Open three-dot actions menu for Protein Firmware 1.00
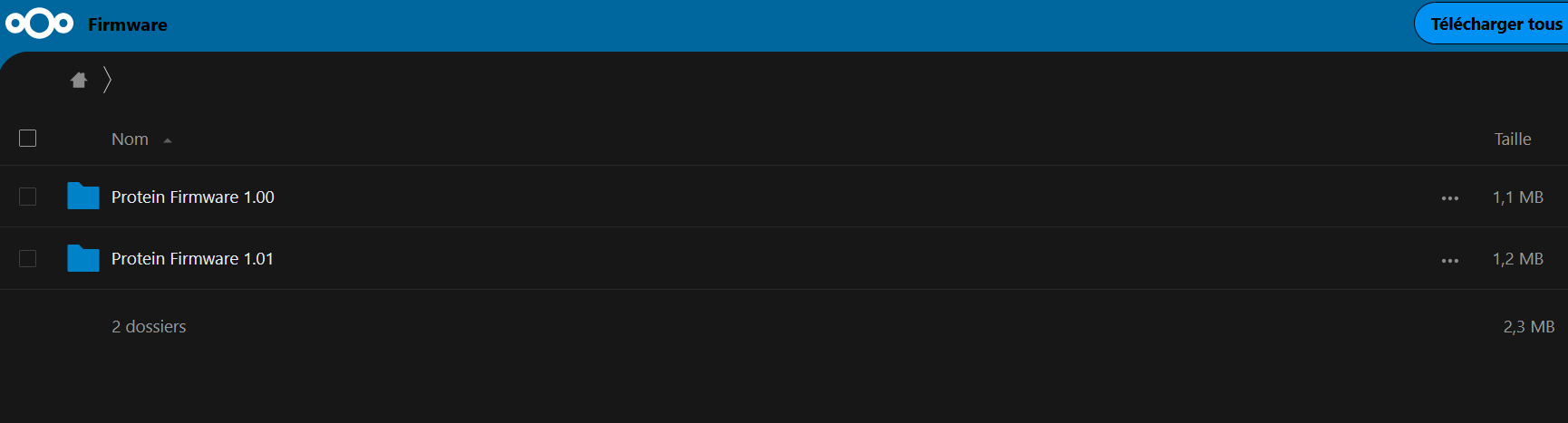This screenshot has width=1568, height=423. (x=1450, y=198)
